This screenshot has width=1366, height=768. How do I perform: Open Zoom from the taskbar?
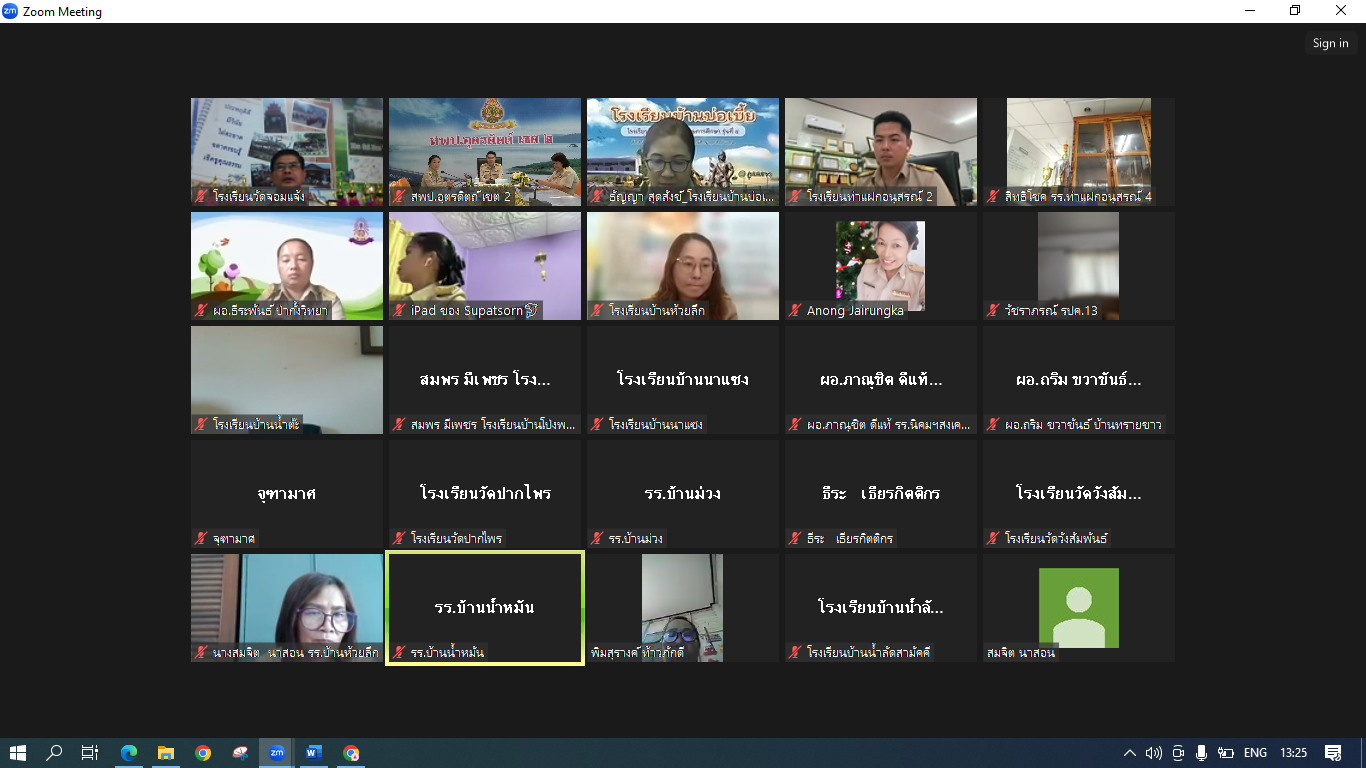[x=277, y=753]
